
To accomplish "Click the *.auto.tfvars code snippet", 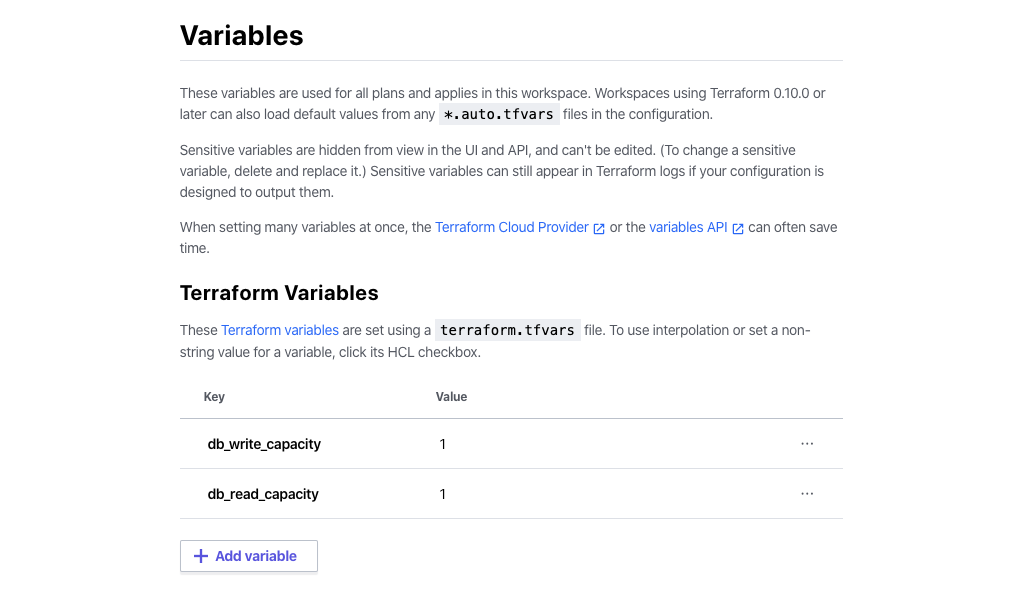I will 498,114.
